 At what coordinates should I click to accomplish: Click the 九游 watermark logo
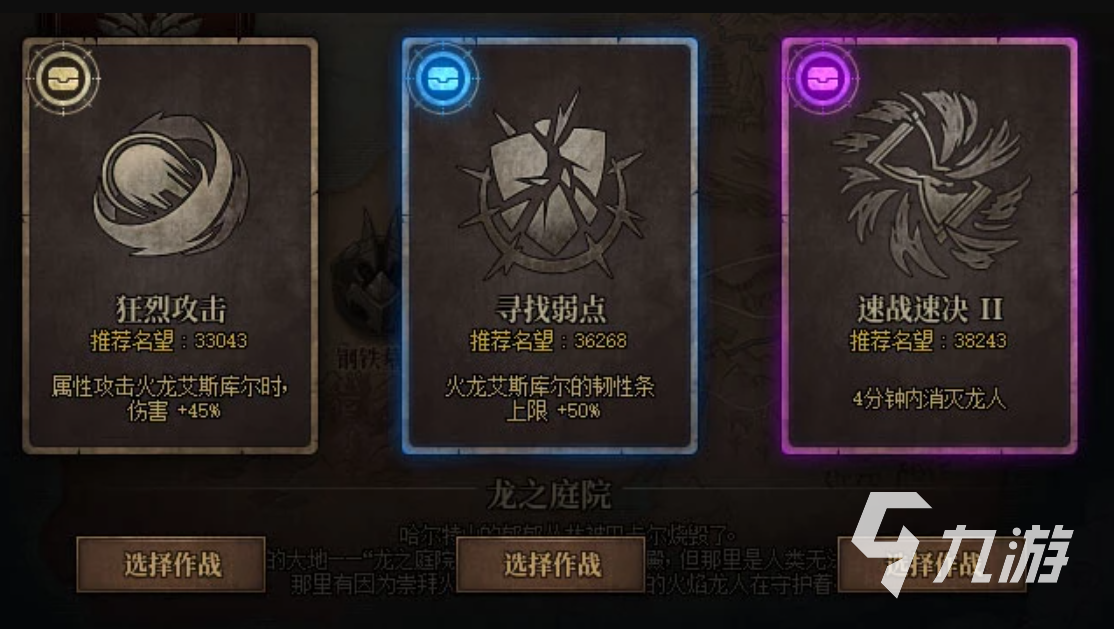963,544
